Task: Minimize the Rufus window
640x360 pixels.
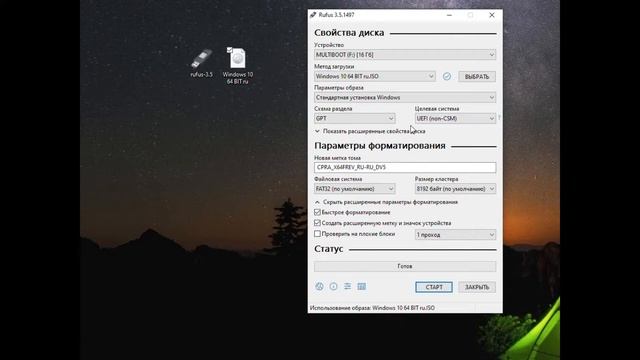Action: (x=449, y=15)
